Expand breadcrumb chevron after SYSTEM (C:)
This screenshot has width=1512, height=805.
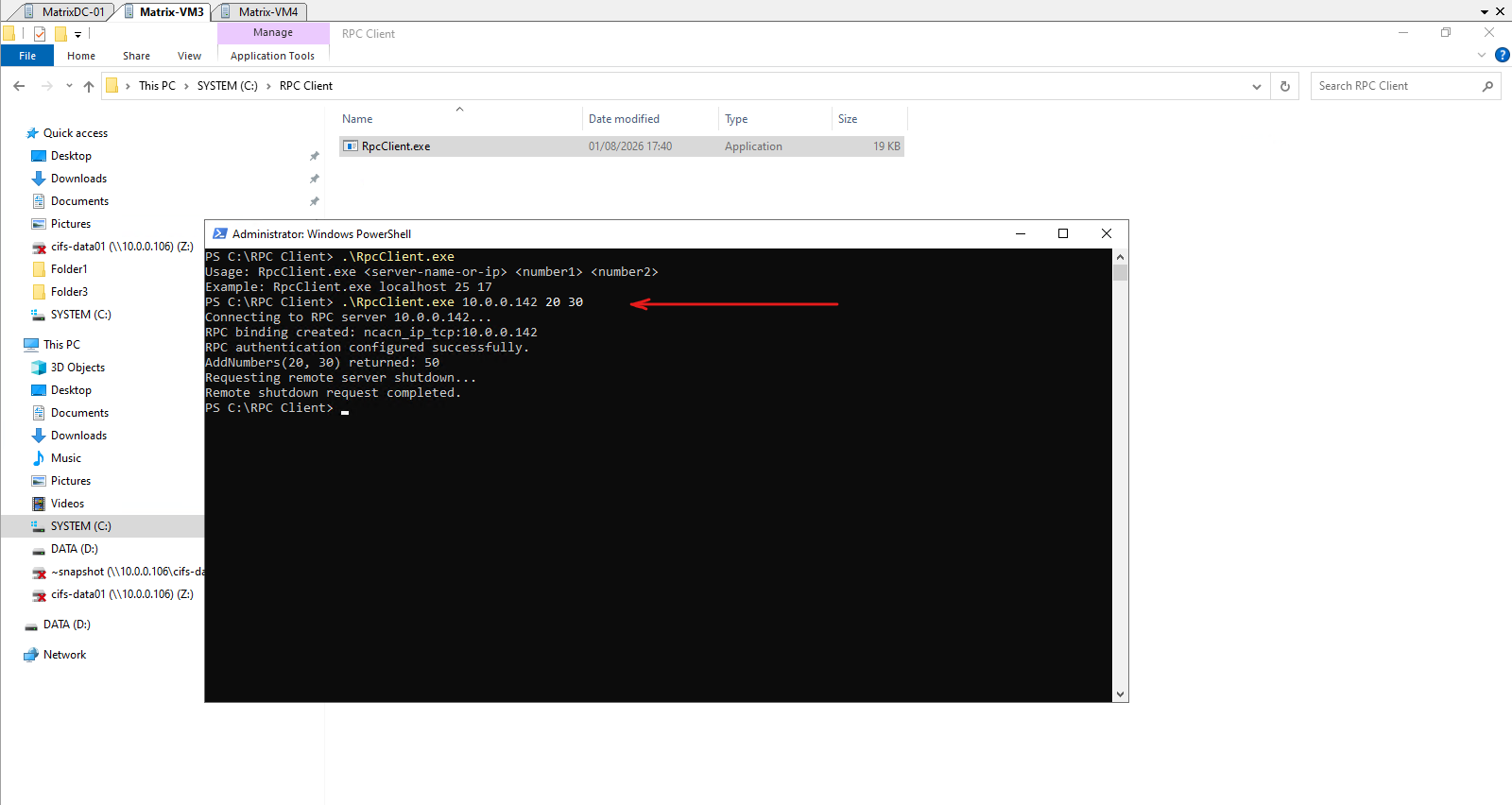(268, 86)
